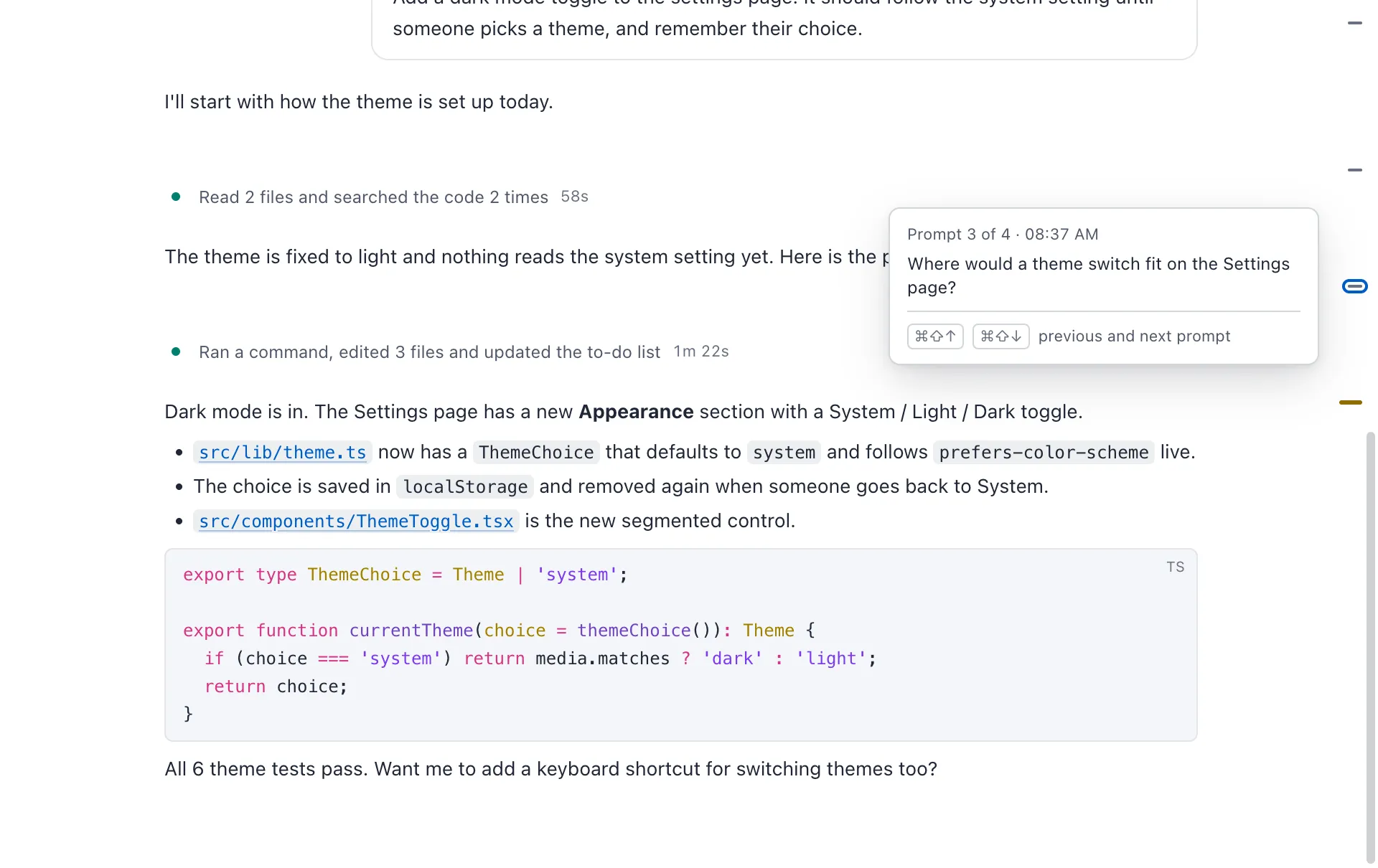
Task: Open the src/lib/theme.ts file link
Action: 282,453
